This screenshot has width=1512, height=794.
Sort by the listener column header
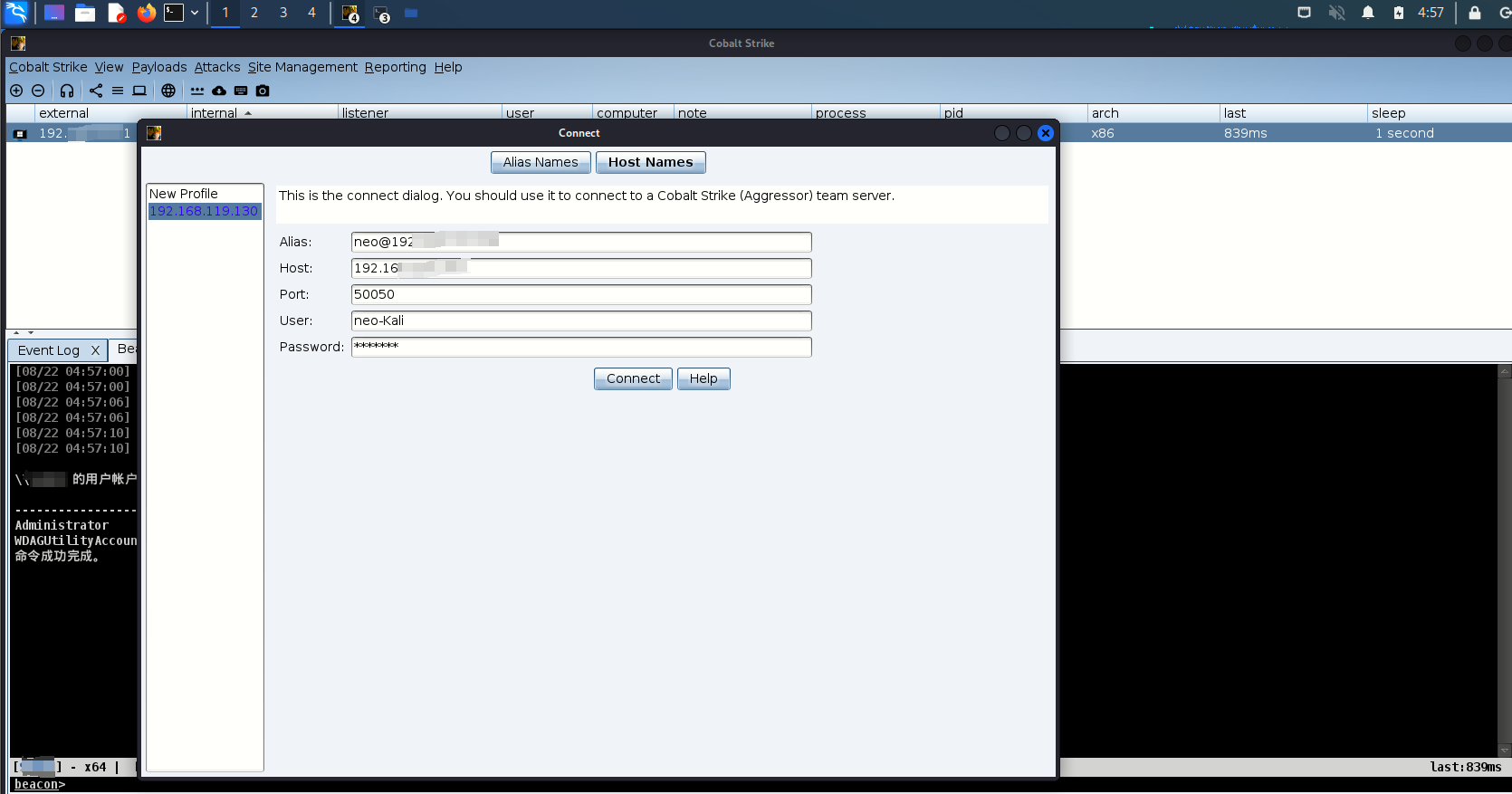tap(420, 113)
